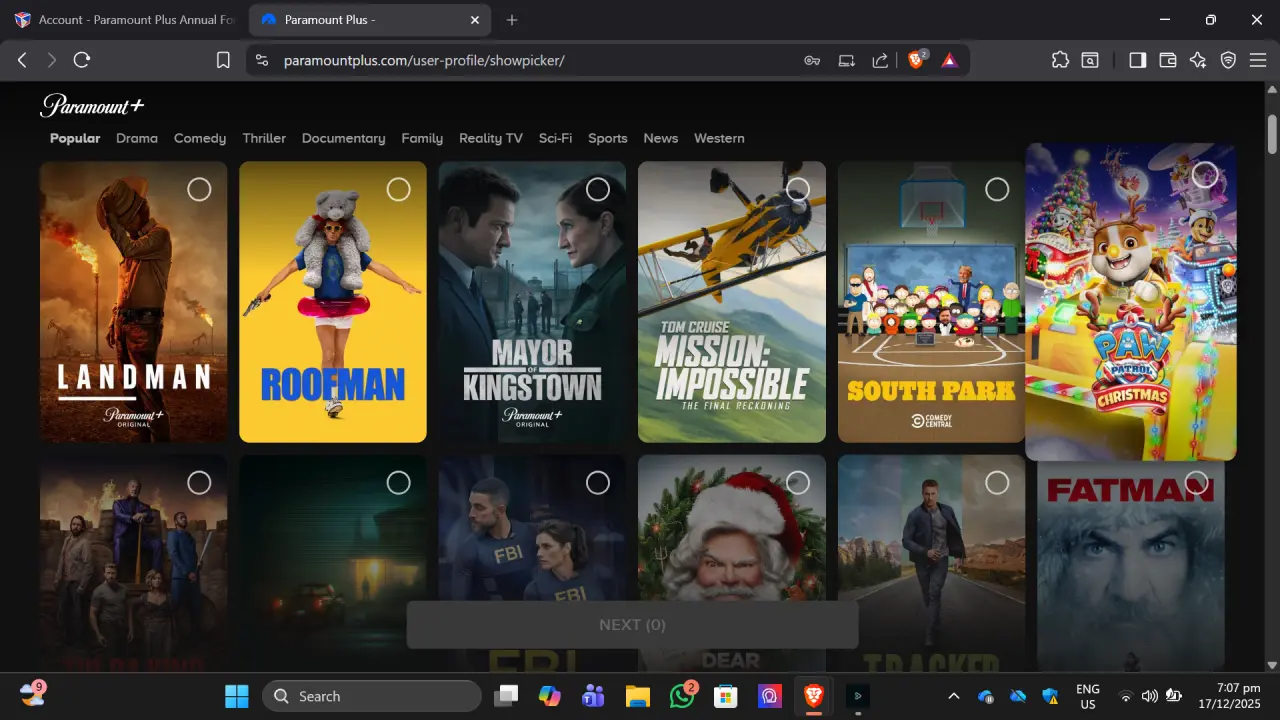Select Tracker show circle toggle

tap(997, 483)
